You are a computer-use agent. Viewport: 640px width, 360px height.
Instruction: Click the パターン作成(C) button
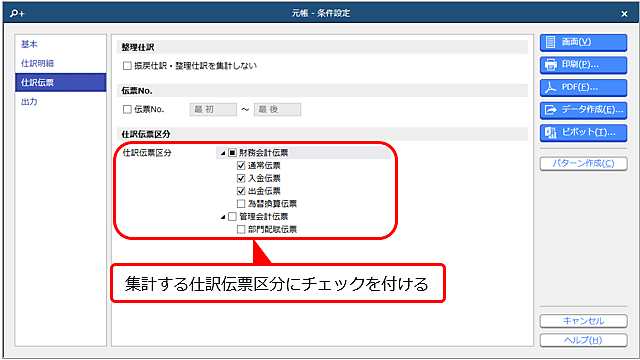(583, 164)
